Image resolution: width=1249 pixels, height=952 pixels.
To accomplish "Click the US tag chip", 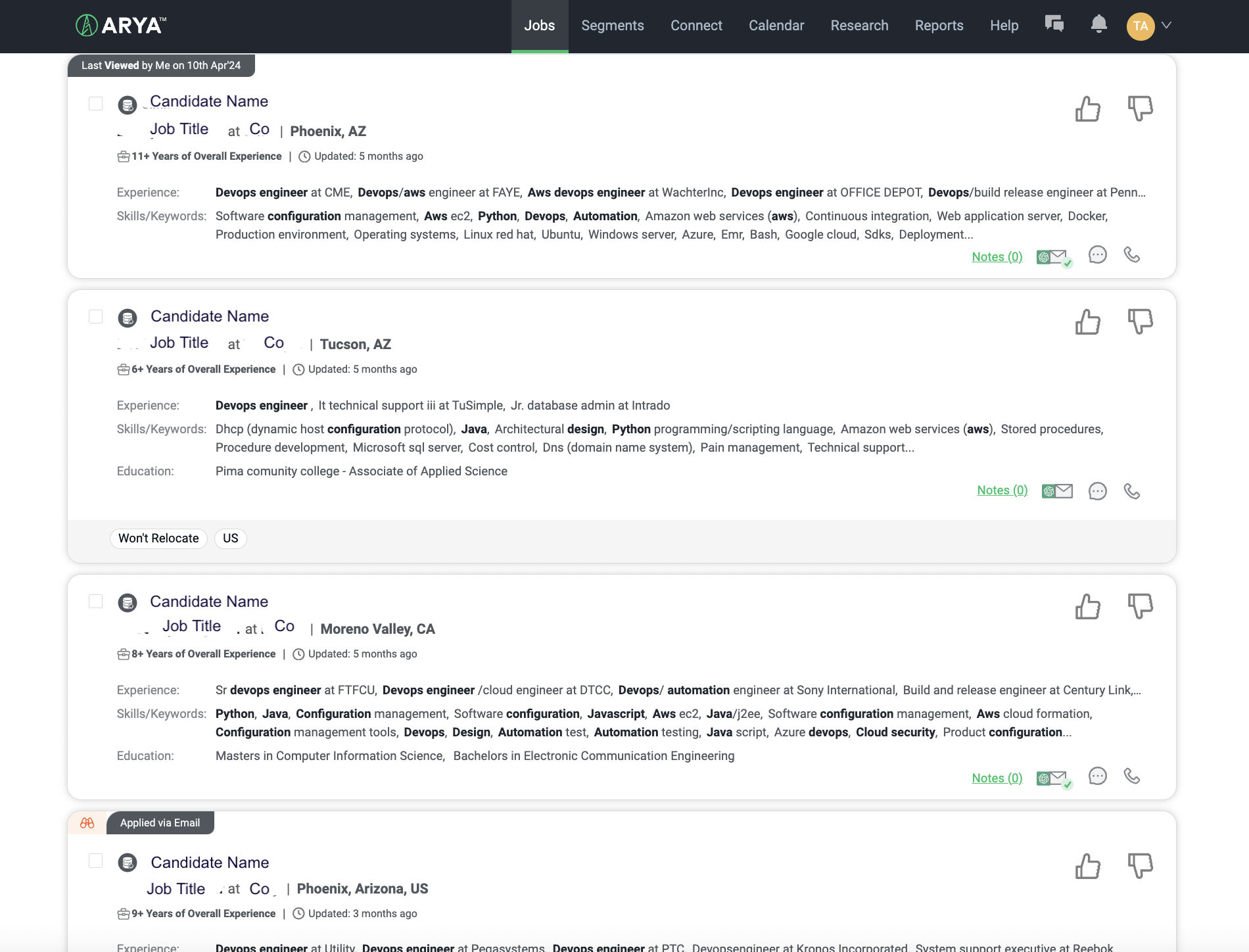I will click(230, 538).
